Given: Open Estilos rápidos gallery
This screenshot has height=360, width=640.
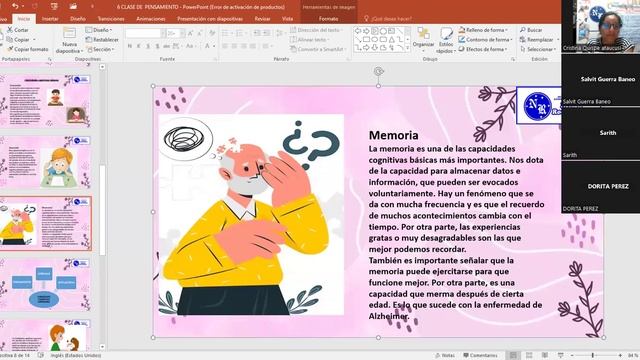Looking at the screenshot, I should point(446,40).
